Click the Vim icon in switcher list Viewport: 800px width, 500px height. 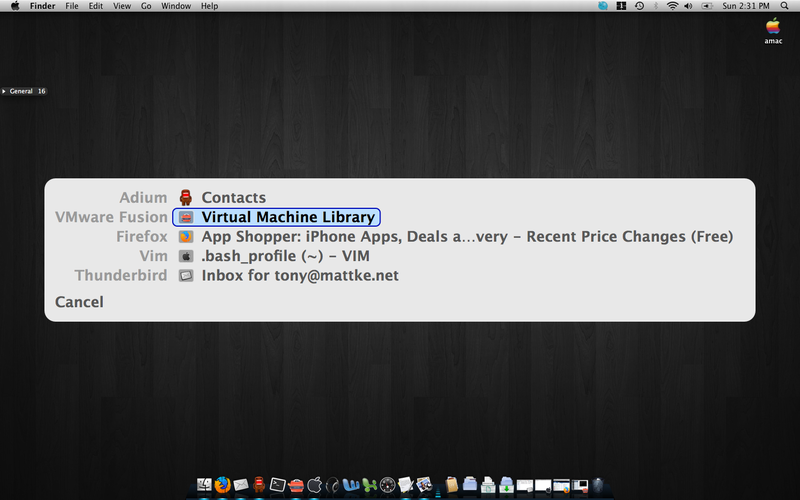186,256
